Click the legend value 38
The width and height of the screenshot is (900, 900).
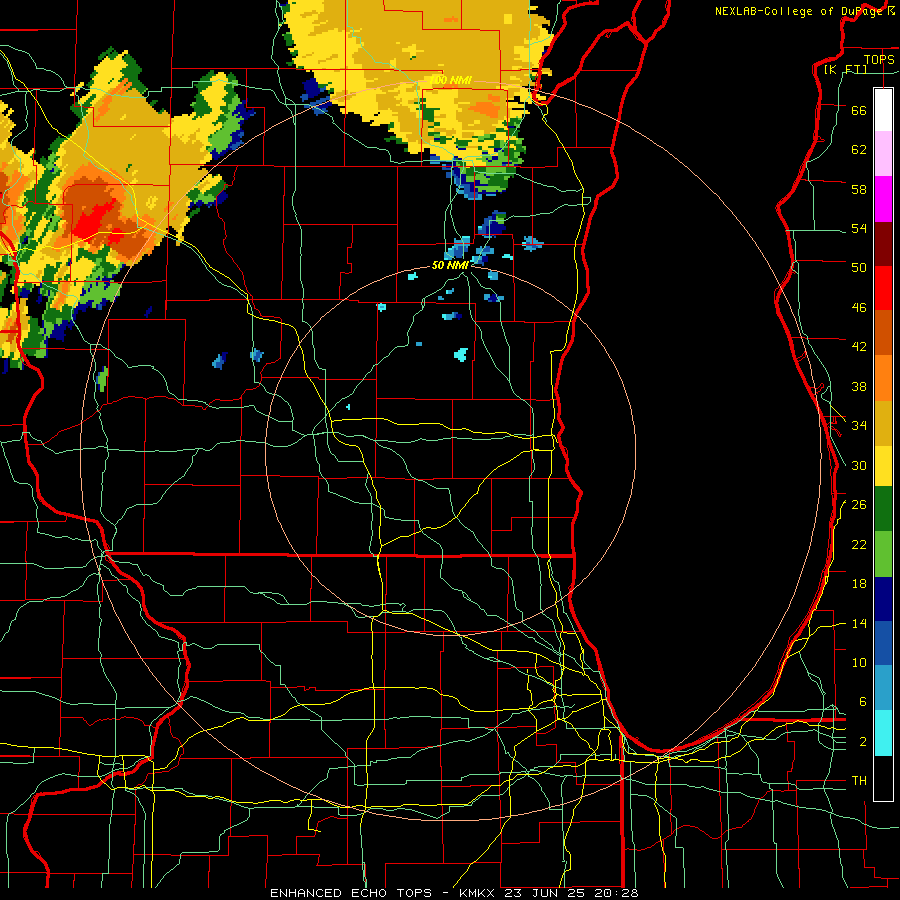pos(859,386)
